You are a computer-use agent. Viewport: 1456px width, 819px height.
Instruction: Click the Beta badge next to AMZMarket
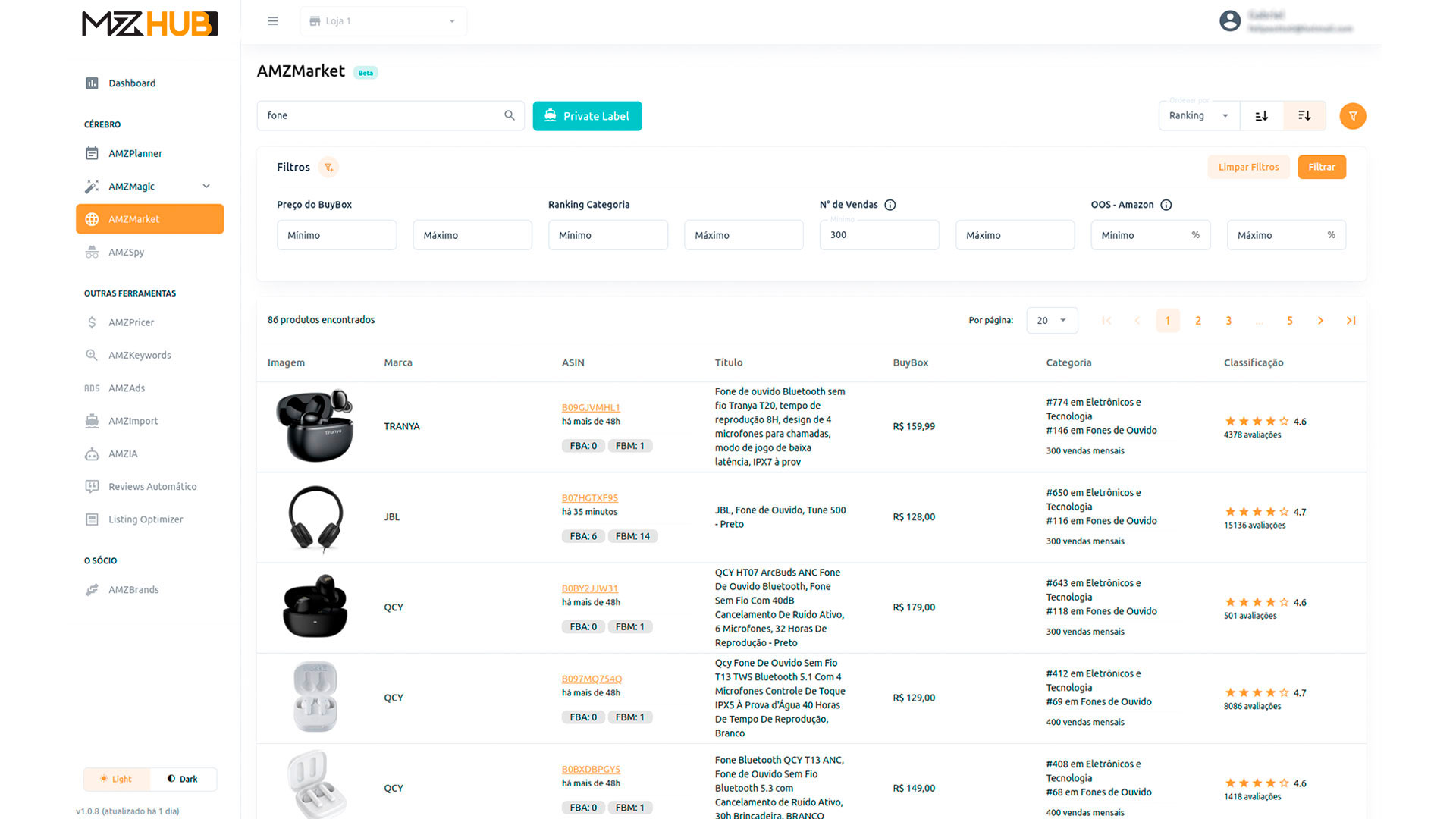pyautogui.click(x=366, y=73)
